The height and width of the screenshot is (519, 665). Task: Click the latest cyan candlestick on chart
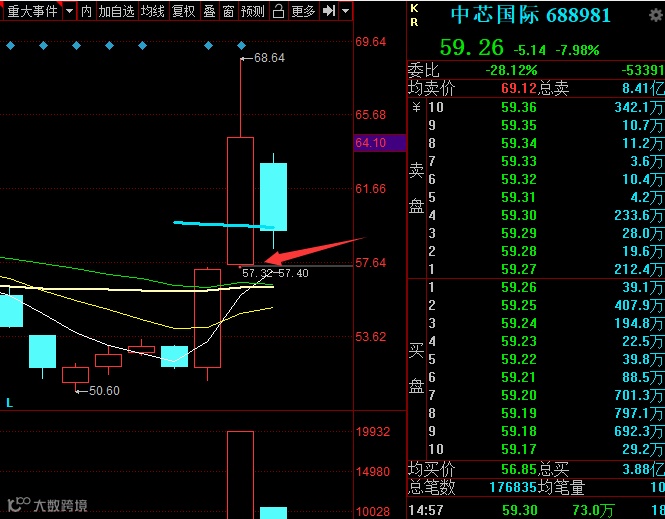[x=274, y=197]
